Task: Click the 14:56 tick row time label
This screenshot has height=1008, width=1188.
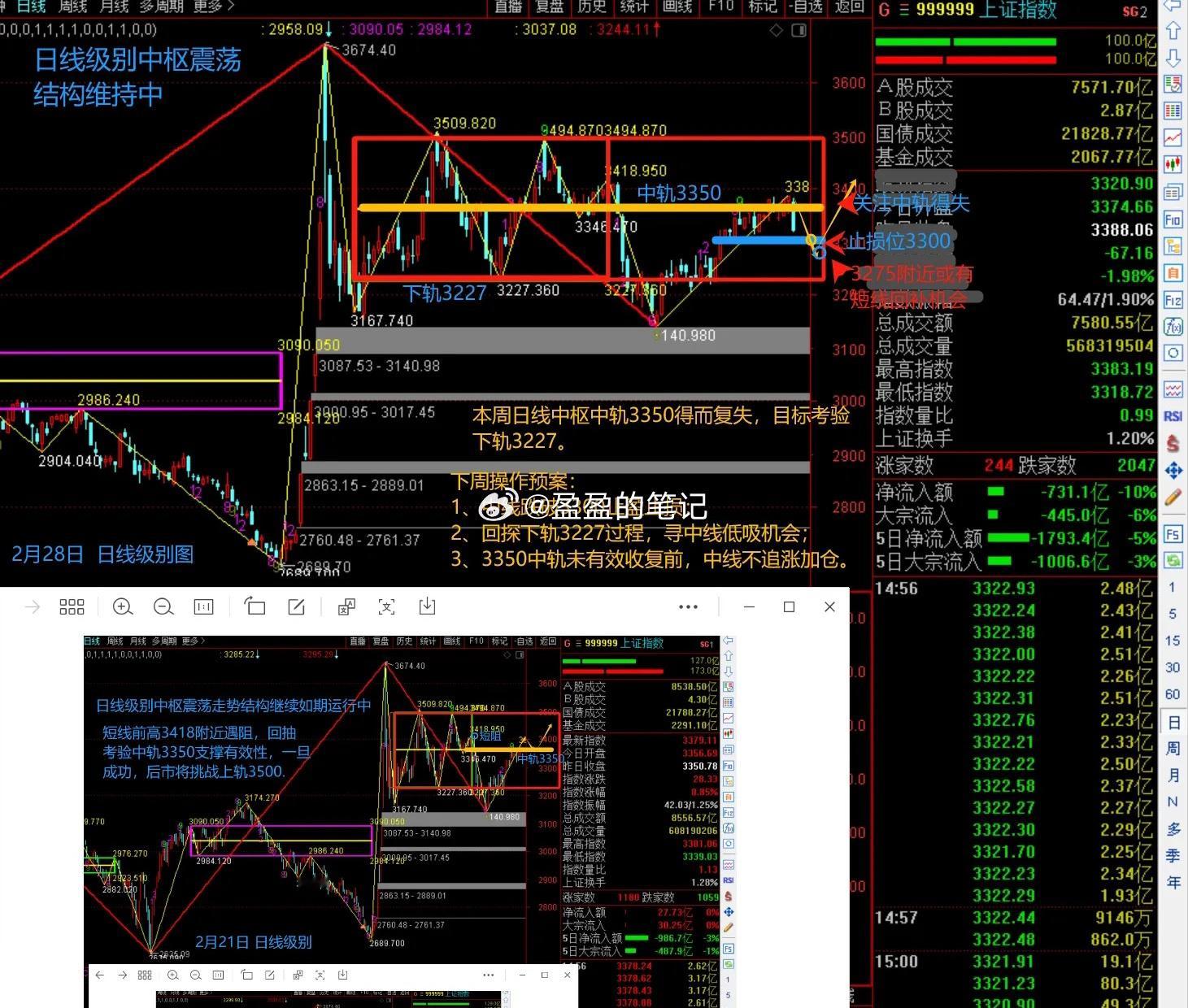Action: [897, 588]
